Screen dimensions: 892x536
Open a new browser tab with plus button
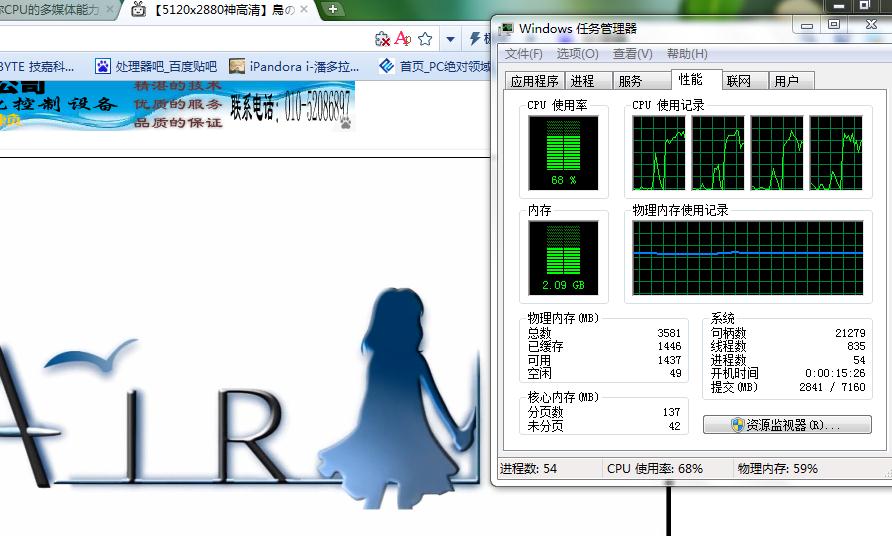click(x=333, y=9)
